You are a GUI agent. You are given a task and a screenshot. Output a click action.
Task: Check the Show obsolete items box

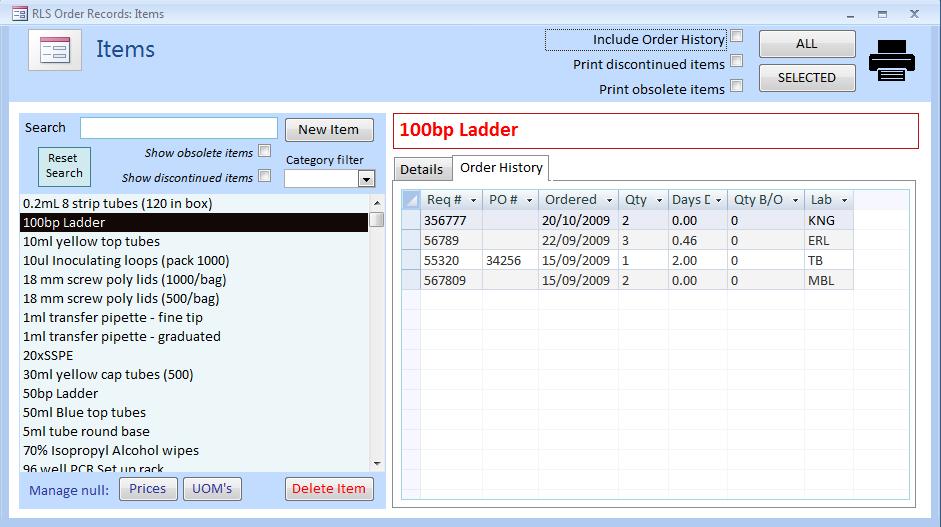[264, 152]
